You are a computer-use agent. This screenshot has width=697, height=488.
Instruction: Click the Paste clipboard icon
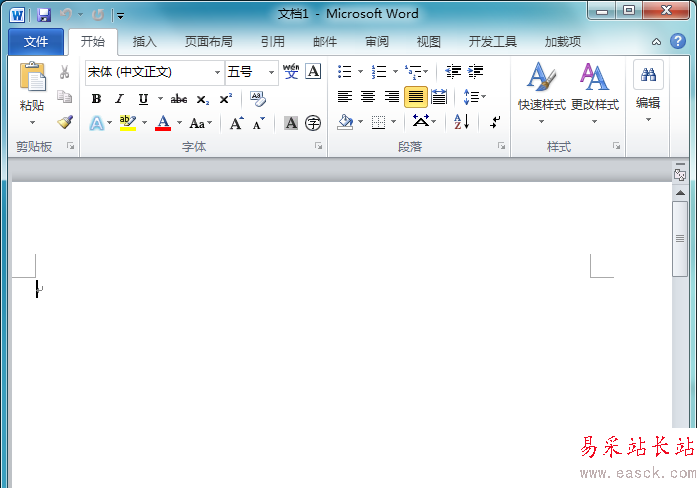32,77
